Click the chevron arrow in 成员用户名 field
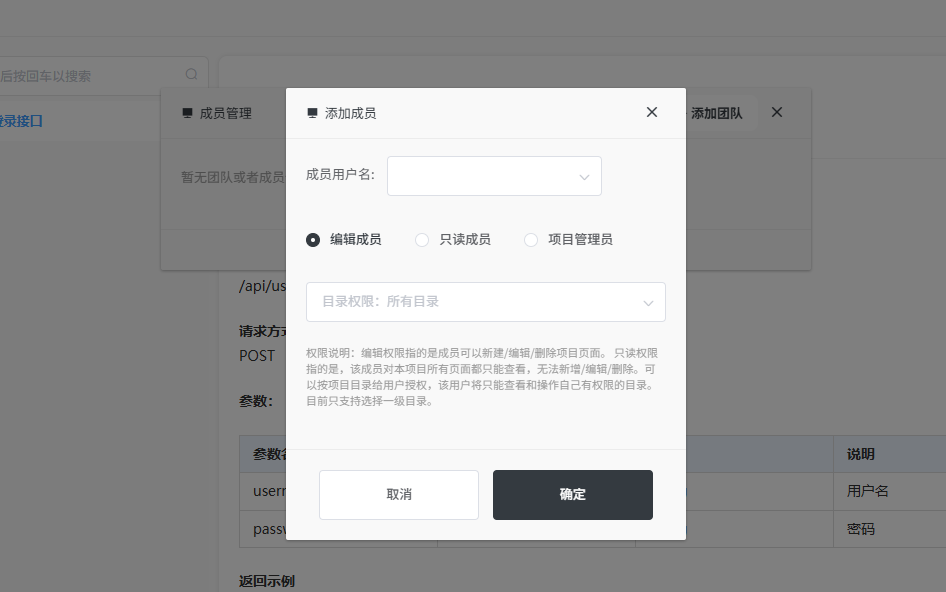Screen dimensions: 946x592 coord(584,177)
